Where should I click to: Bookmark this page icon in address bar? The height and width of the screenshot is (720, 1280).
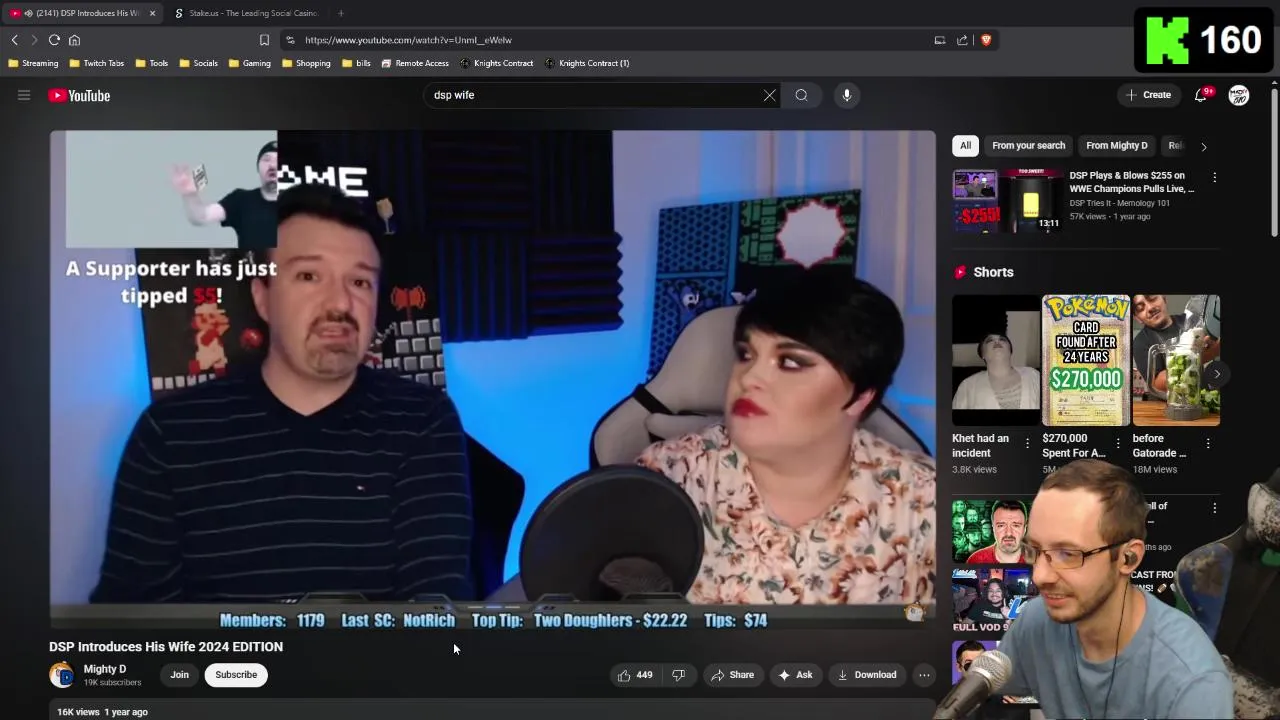click(x=264, y=40)
